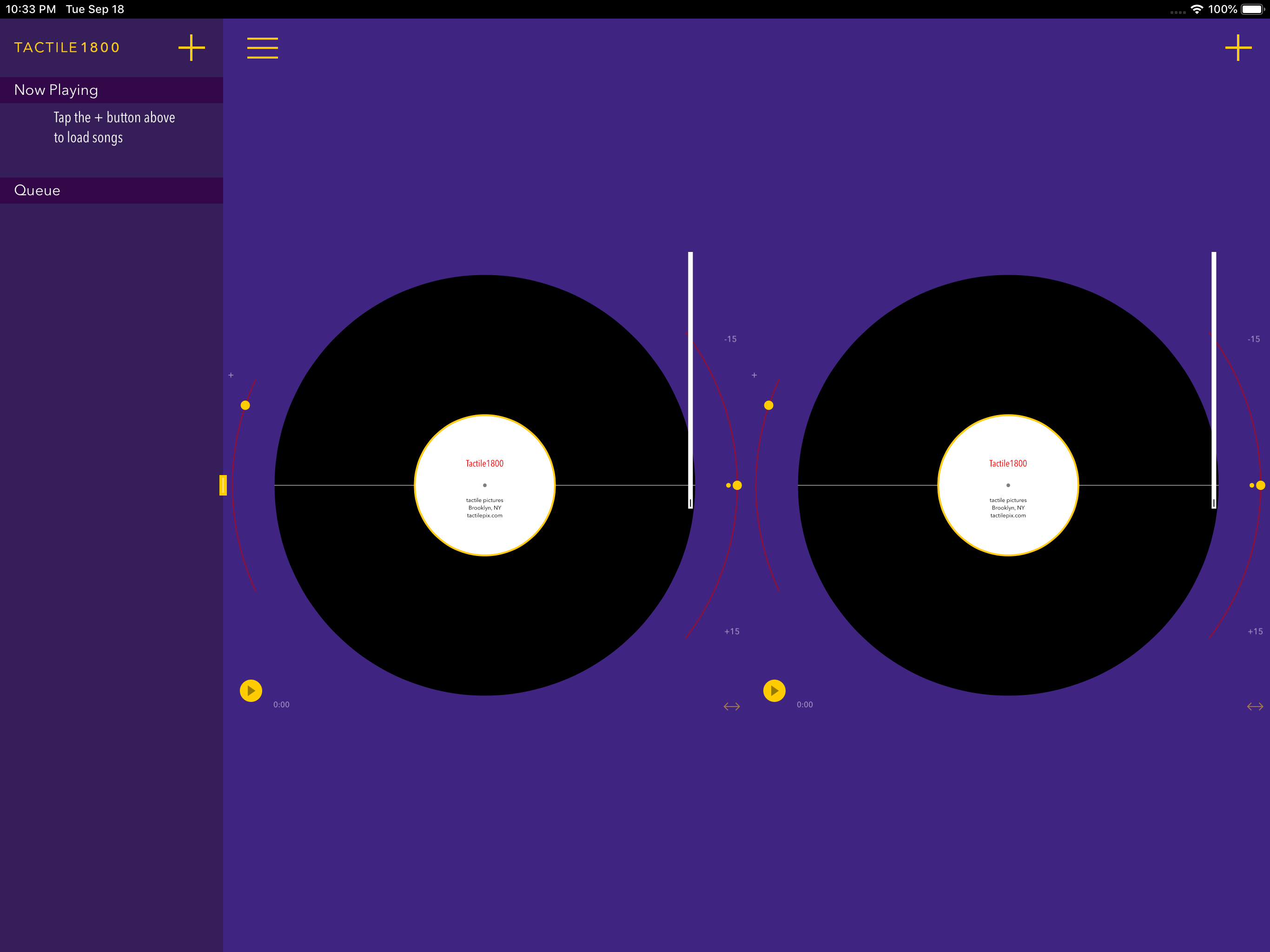The height and width of the screenshot is (952, 1270).
Task: Tap the + button in the top right corner
Action: pyautogui.click(x=1238, y=48)
